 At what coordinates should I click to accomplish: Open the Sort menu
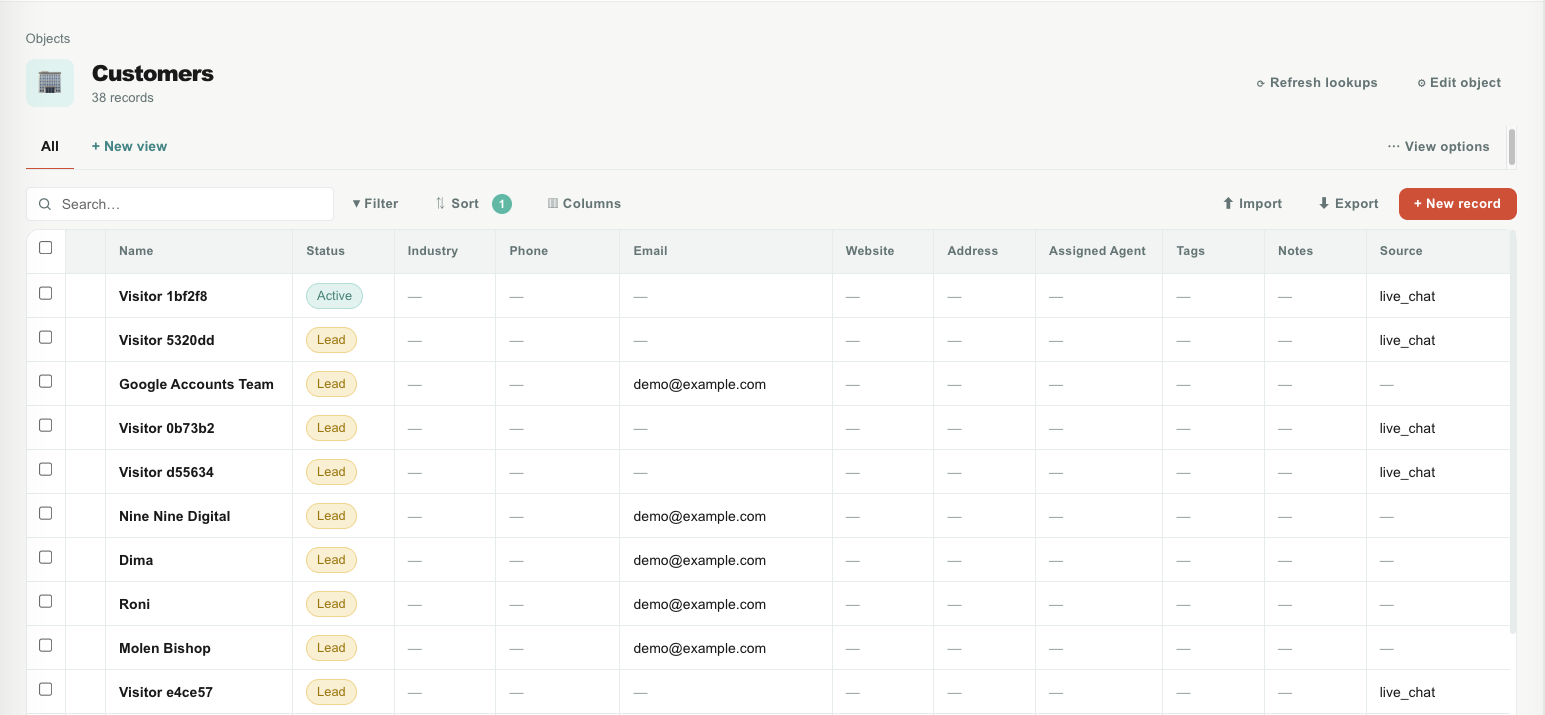pos(457,203)
